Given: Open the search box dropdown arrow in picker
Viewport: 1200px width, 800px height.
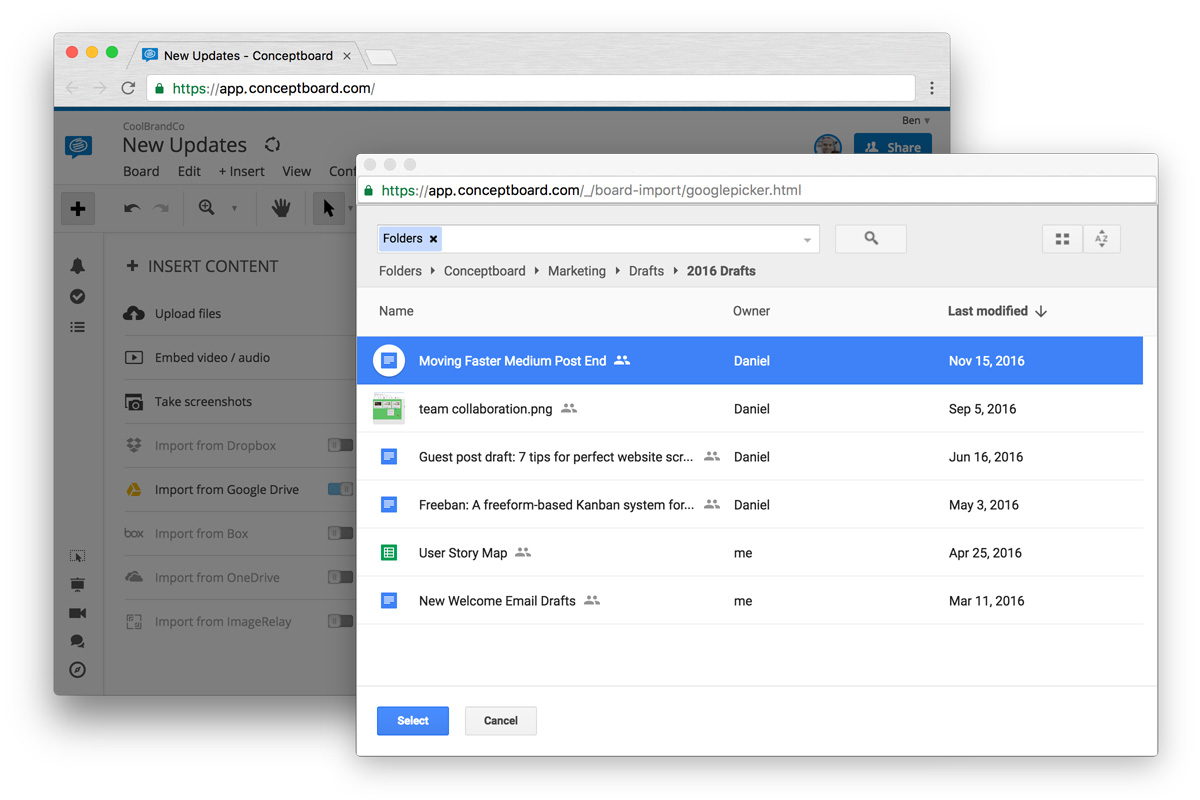Looking at the screenshot, I should coord(807,240).
